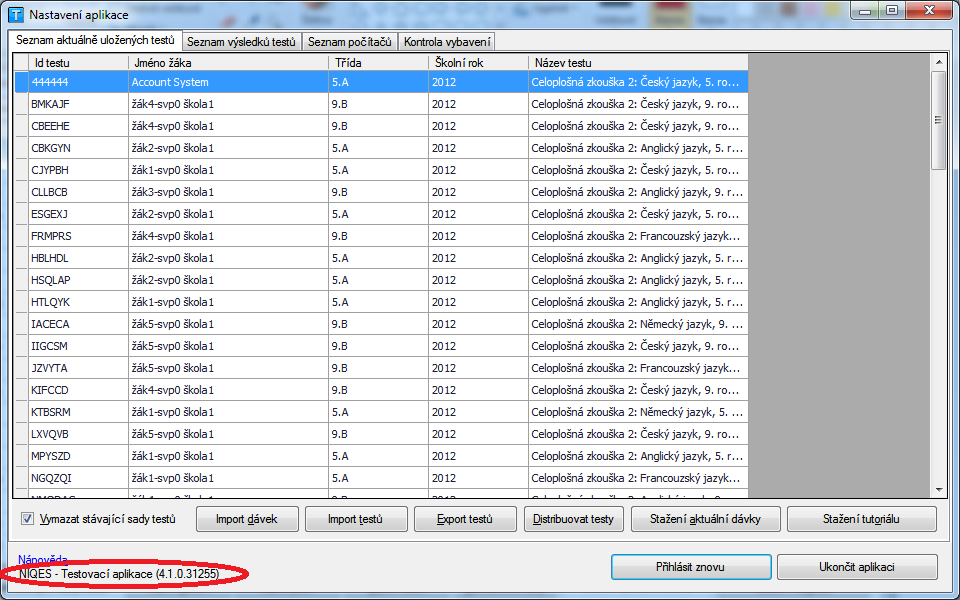Click 'Distribuovat testy' button
This screenshot has width=960, height=600.
click(574, 519)
